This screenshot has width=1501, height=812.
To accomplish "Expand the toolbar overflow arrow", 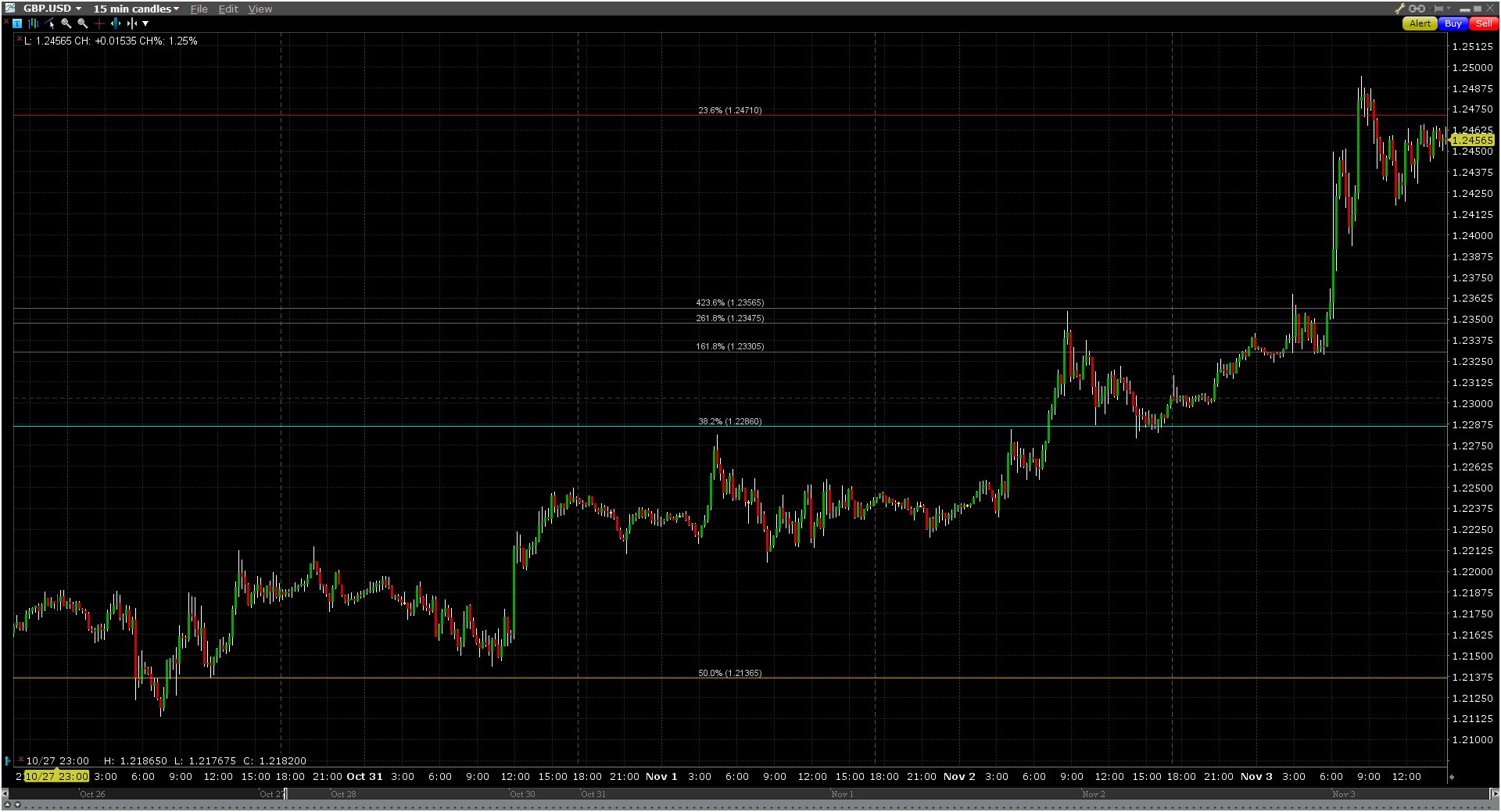I will pos(145,23).
